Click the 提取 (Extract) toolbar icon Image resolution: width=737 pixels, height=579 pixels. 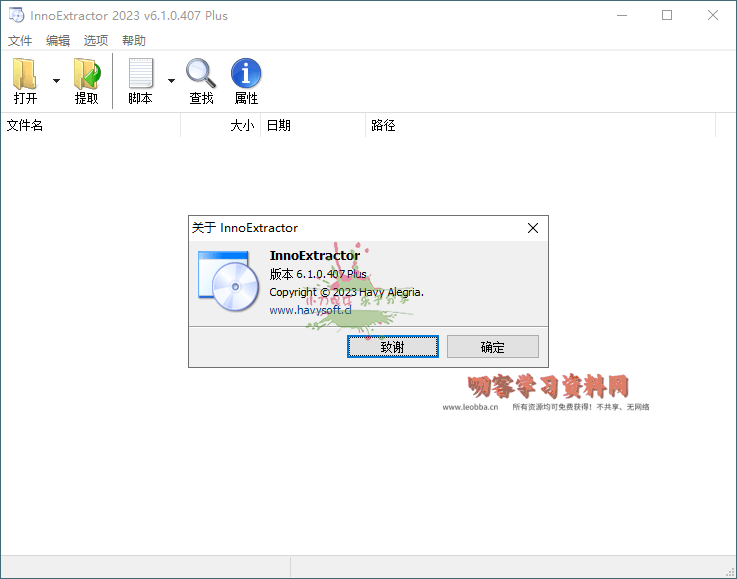pyautogui.click(x=87, y=74)
